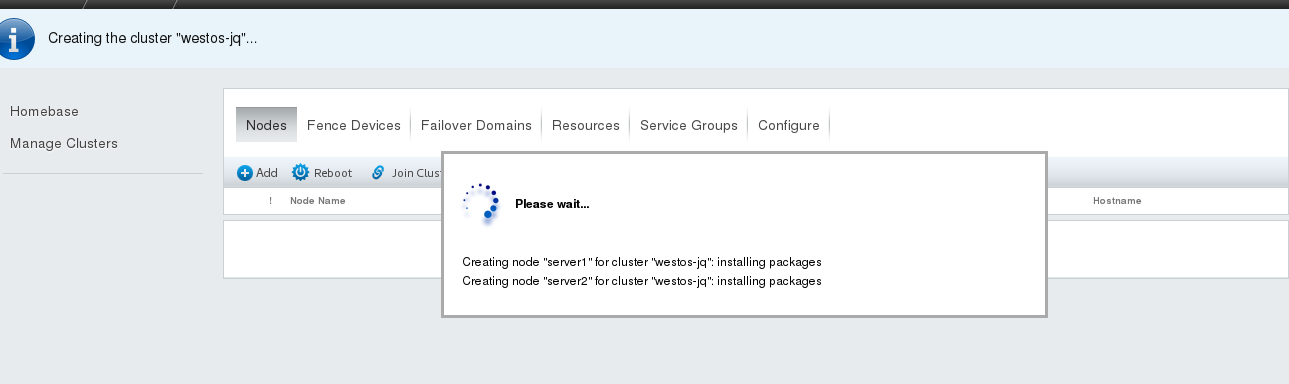The width and height of the screenshot is (1289, 384).
Task: Click the Reboot label in the toolbar
Action: coord(333,173)
